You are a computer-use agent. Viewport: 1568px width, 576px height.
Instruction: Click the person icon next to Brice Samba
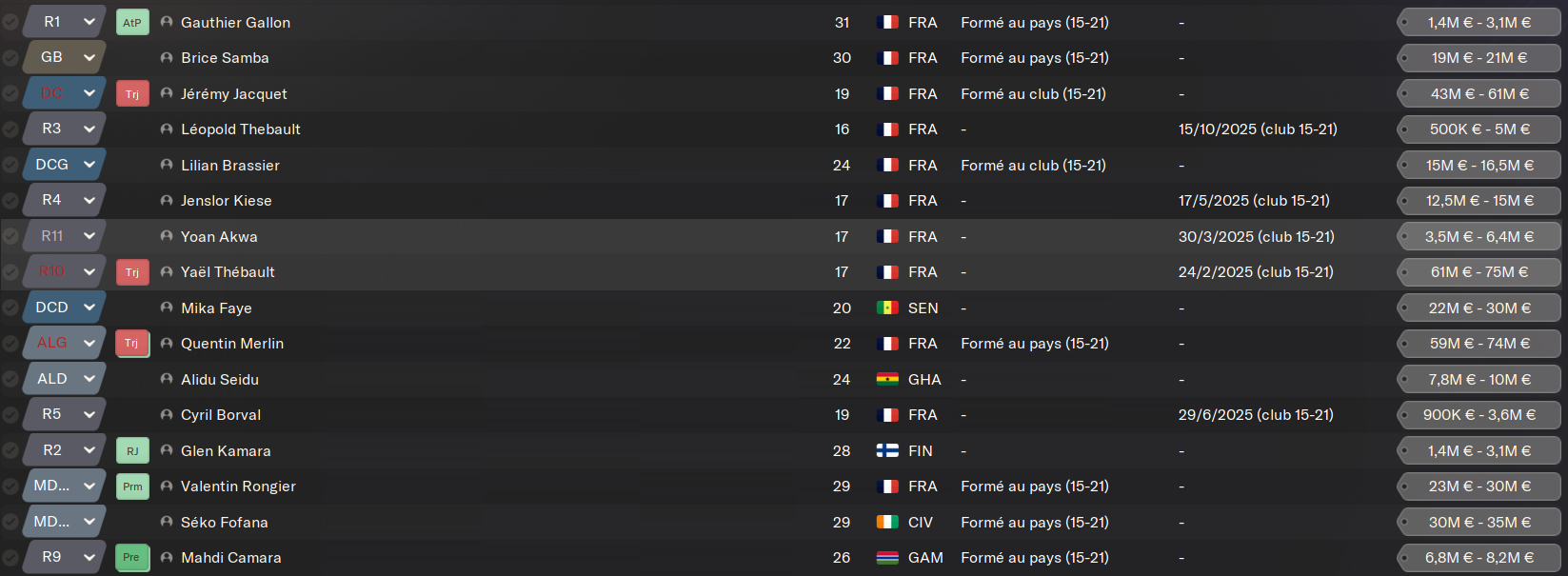point(167,58)
